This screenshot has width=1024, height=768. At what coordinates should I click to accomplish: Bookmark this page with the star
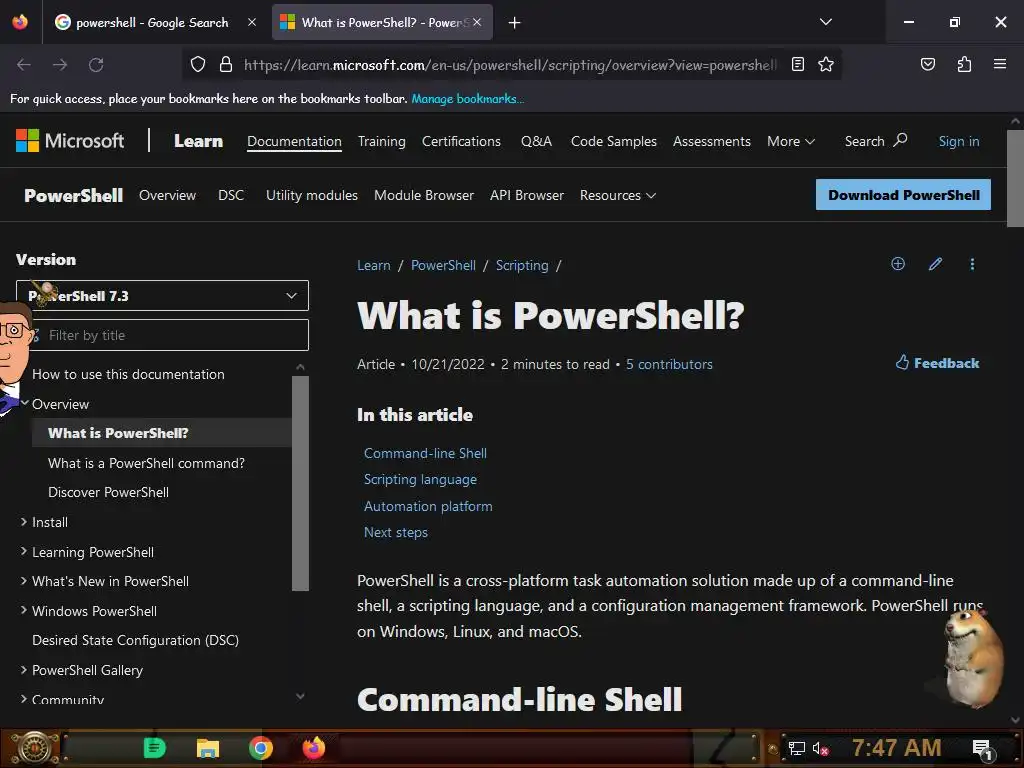pos(825,64)
